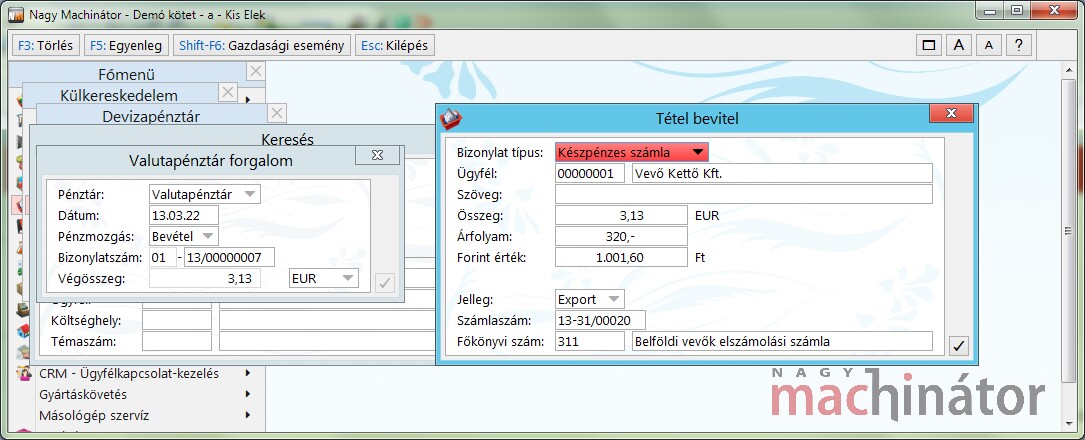1085x440 pixels.
Task: Click the Bizonylatszám prefix field 01
Action: (x=163, y=257)
